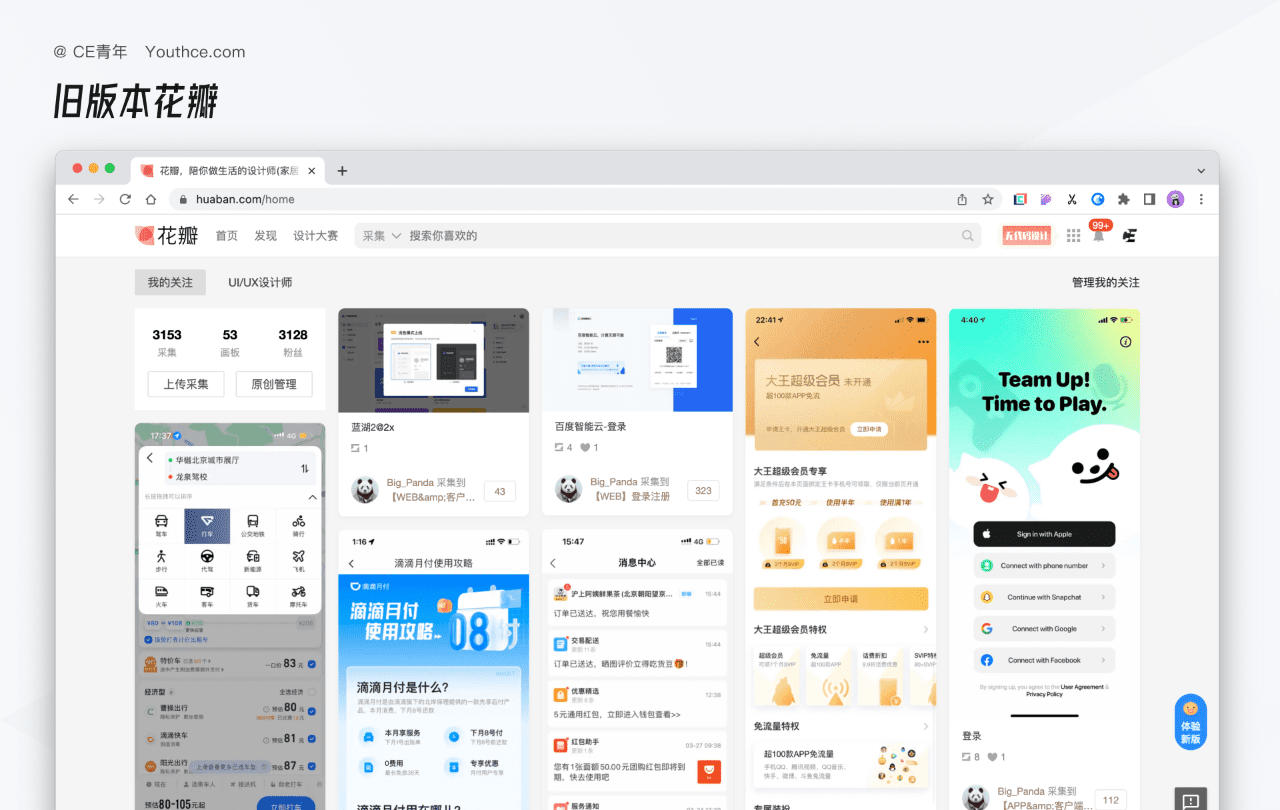1280x810 pixels.
Task: Open the map ride-hailing pin thumbnail
Action: coord(230,616)
